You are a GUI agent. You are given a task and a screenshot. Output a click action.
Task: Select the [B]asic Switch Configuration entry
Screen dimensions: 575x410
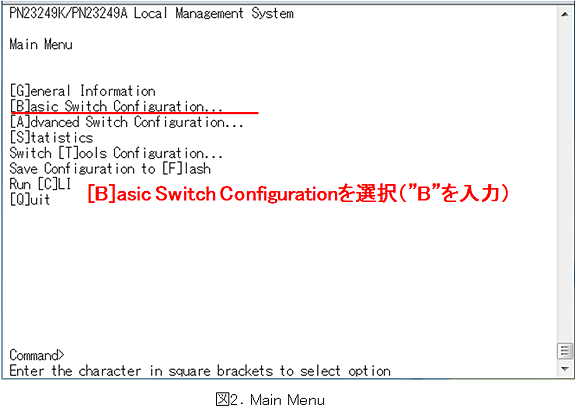pyautogui.click(x=116, y=106)
